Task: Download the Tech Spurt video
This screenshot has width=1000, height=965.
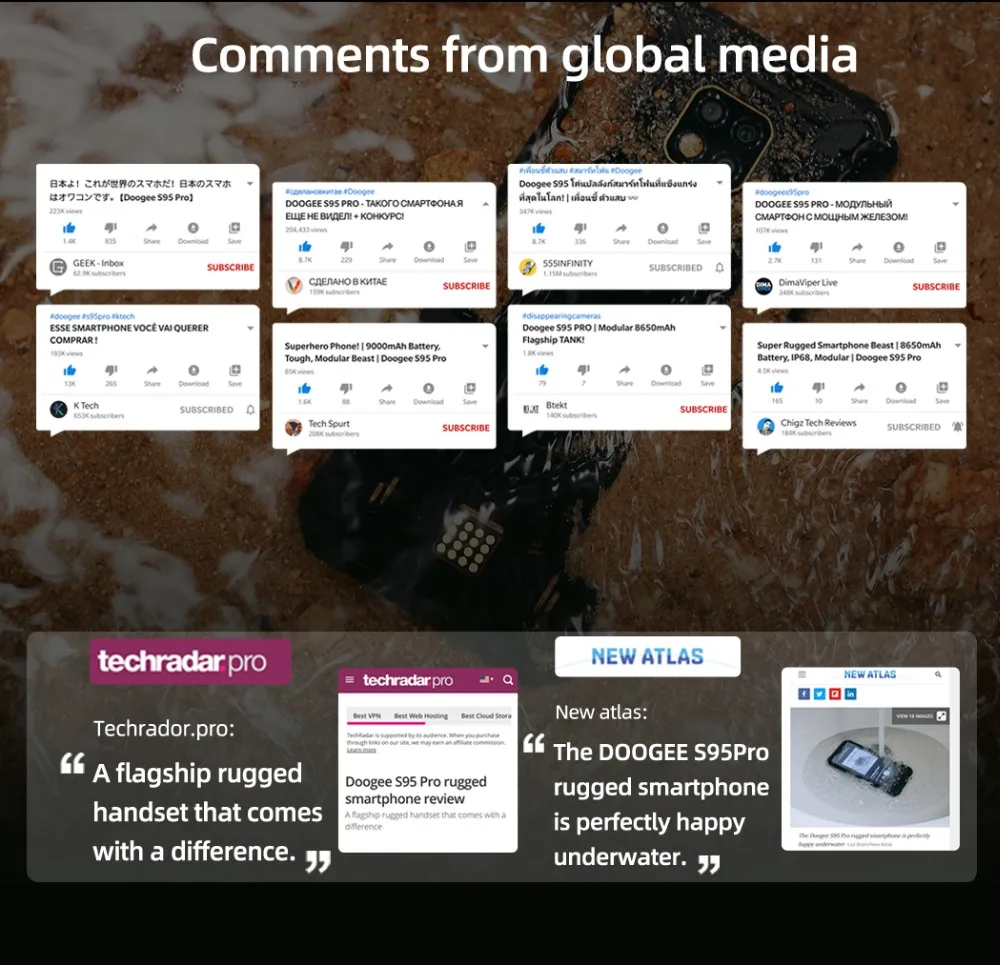Action: (429, 388)
